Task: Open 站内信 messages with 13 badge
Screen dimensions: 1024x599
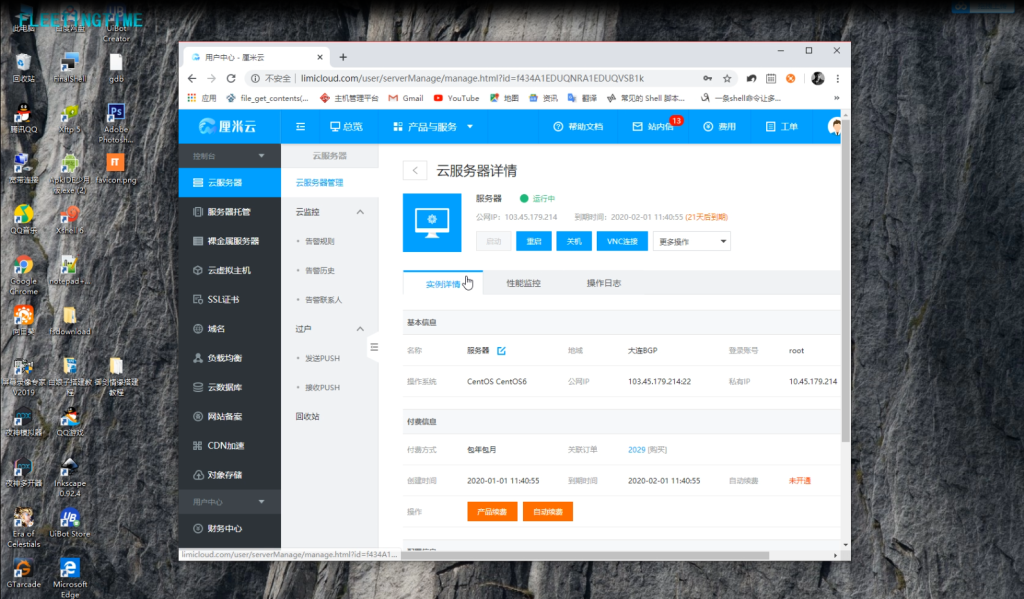Action: pos(655,125)
